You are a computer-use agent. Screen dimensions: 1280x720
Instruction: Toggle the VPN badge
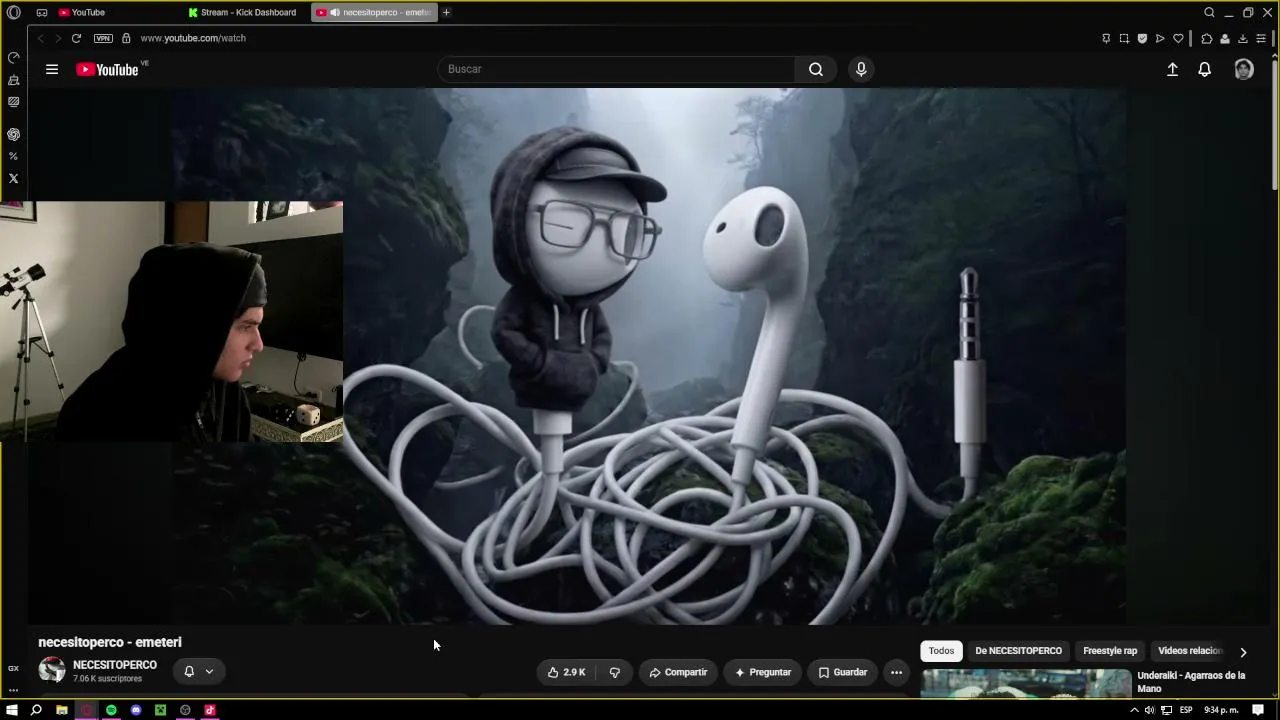pos(103,38)
